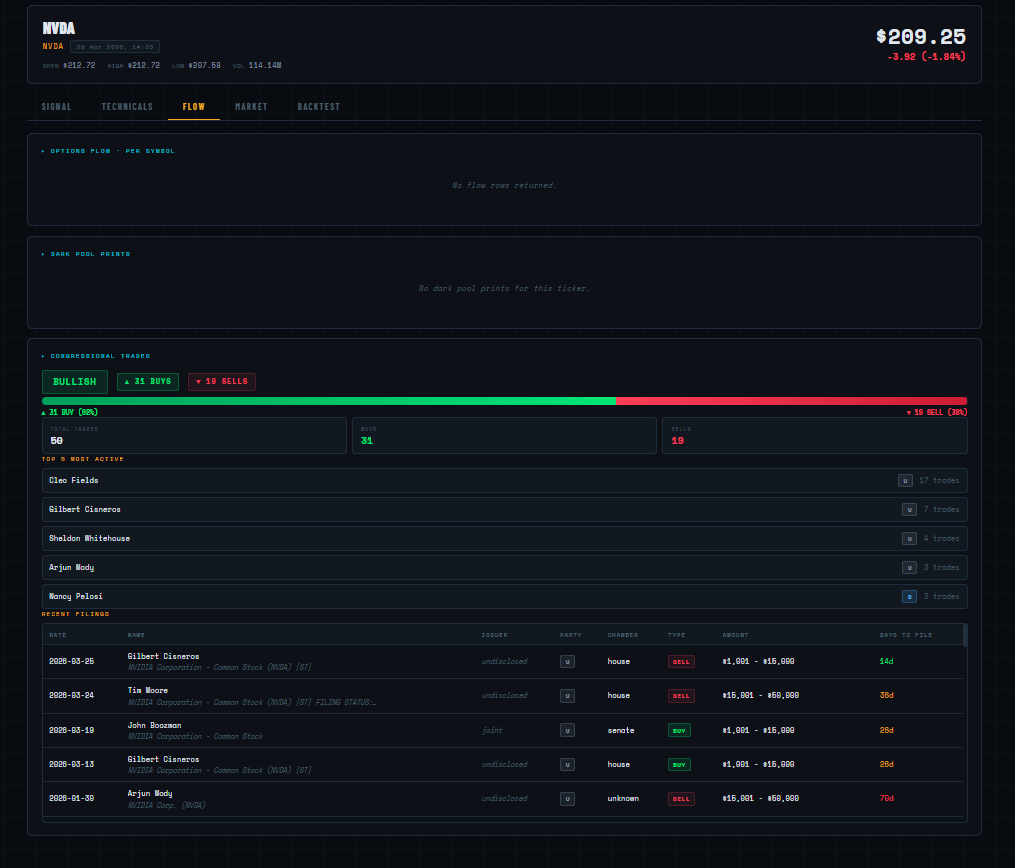
Task: Click the 17 trades count for Cleo Fields
Action: tap(939, 480)
